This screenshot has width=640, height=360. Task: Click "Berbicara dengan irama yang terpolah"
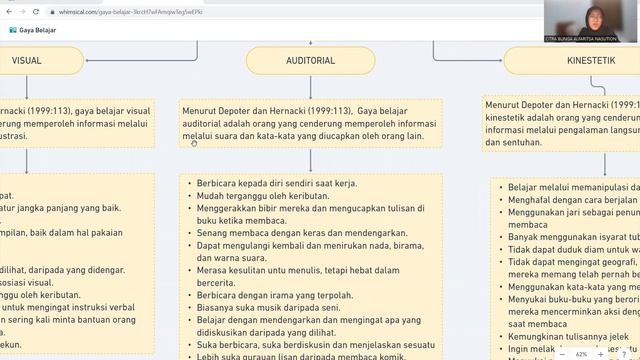275,295
